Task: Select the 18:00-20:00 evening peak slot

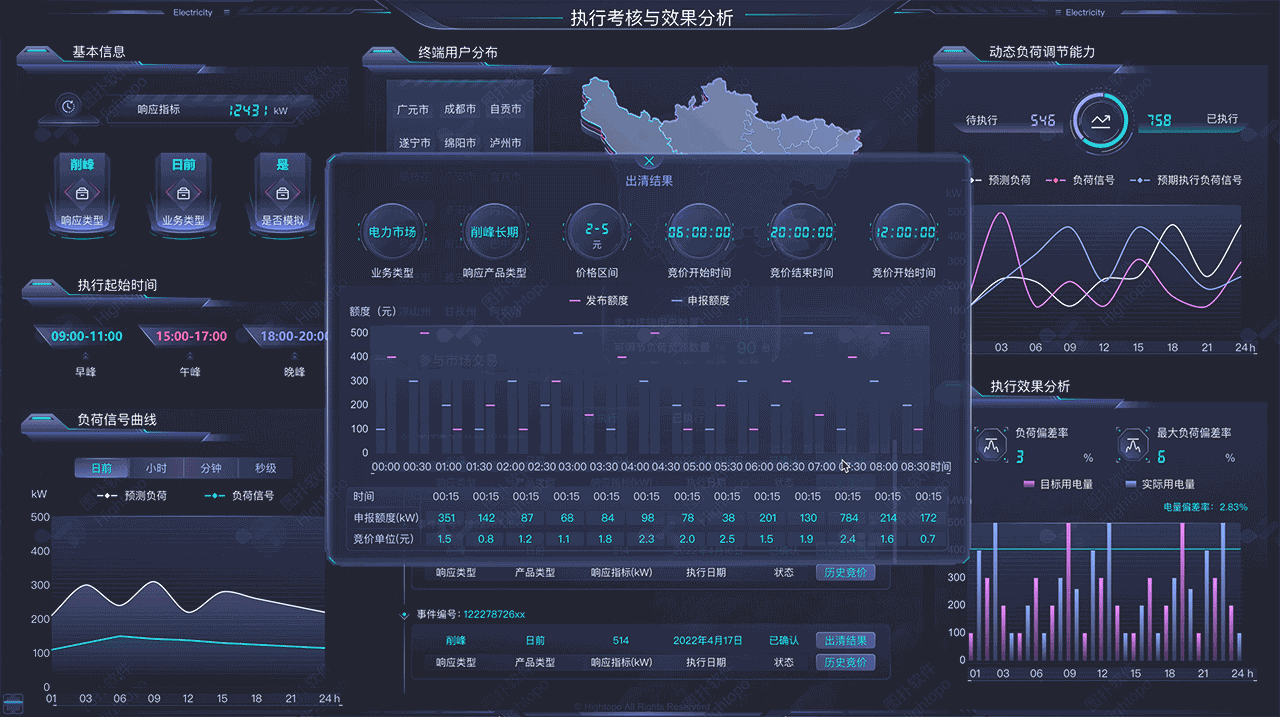Action: tap(294, 336)
